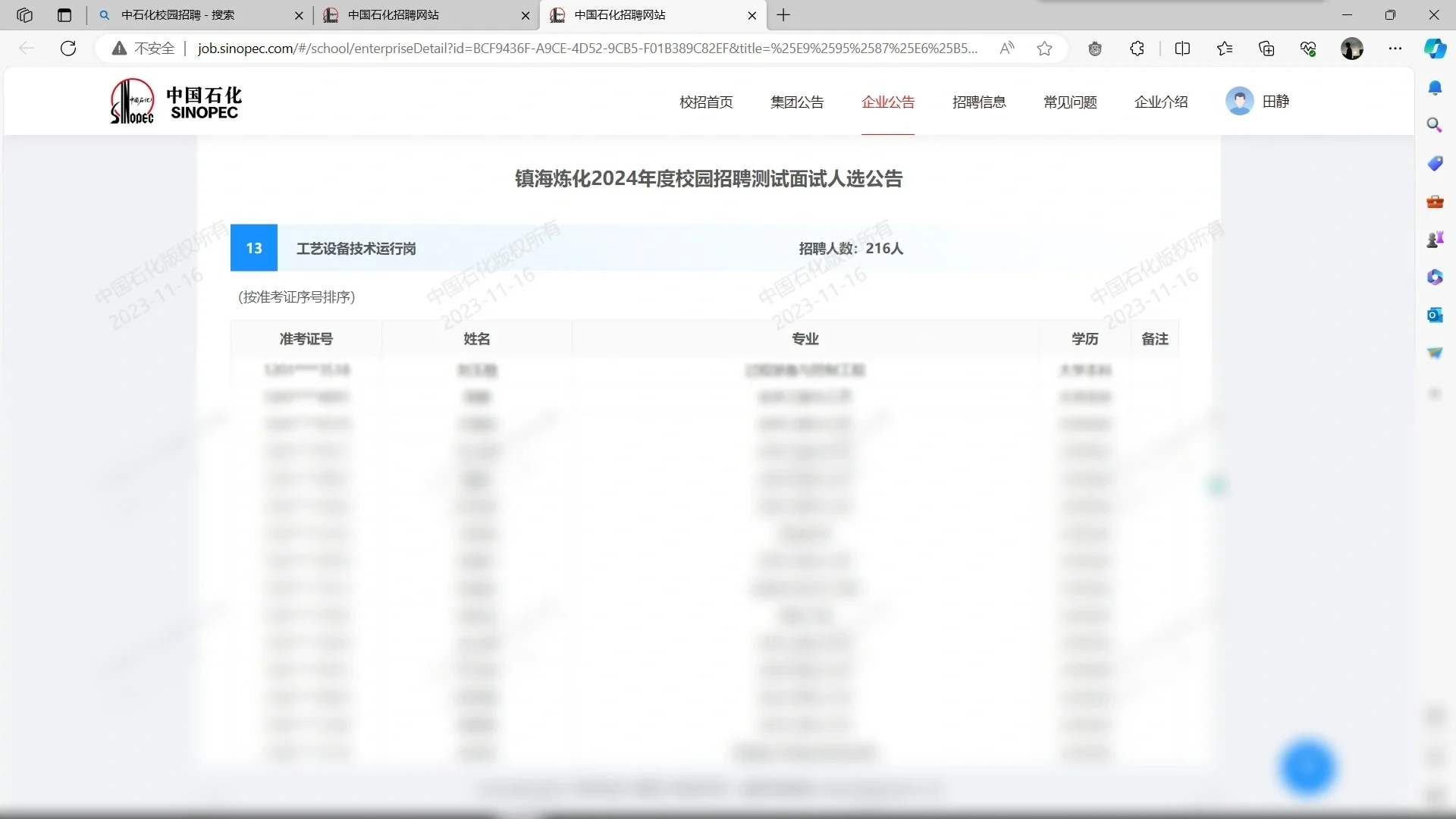Viewport: 1456px width, 819px height.
Task: Open the tab actions menu icon
Action: click(64, 15)
